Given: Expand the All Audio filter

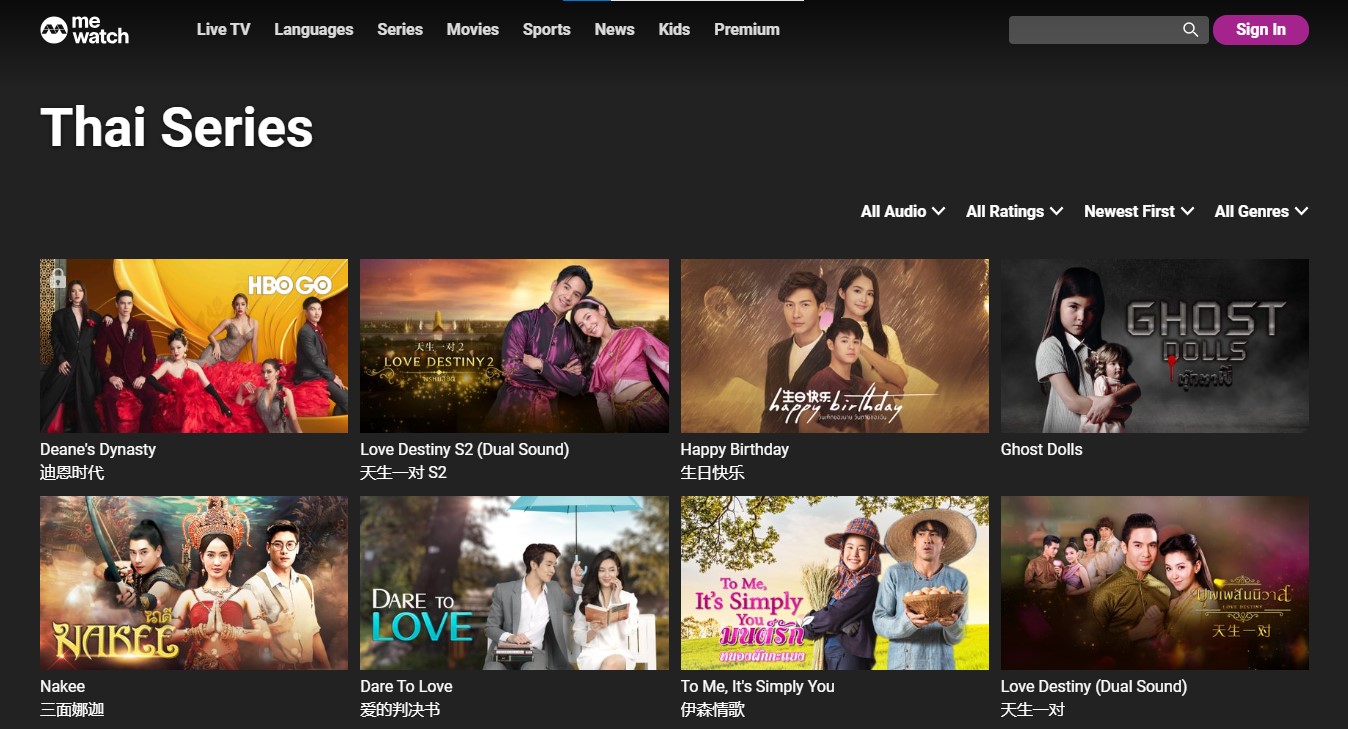Looking at the screenshot, I should point(903,211).
